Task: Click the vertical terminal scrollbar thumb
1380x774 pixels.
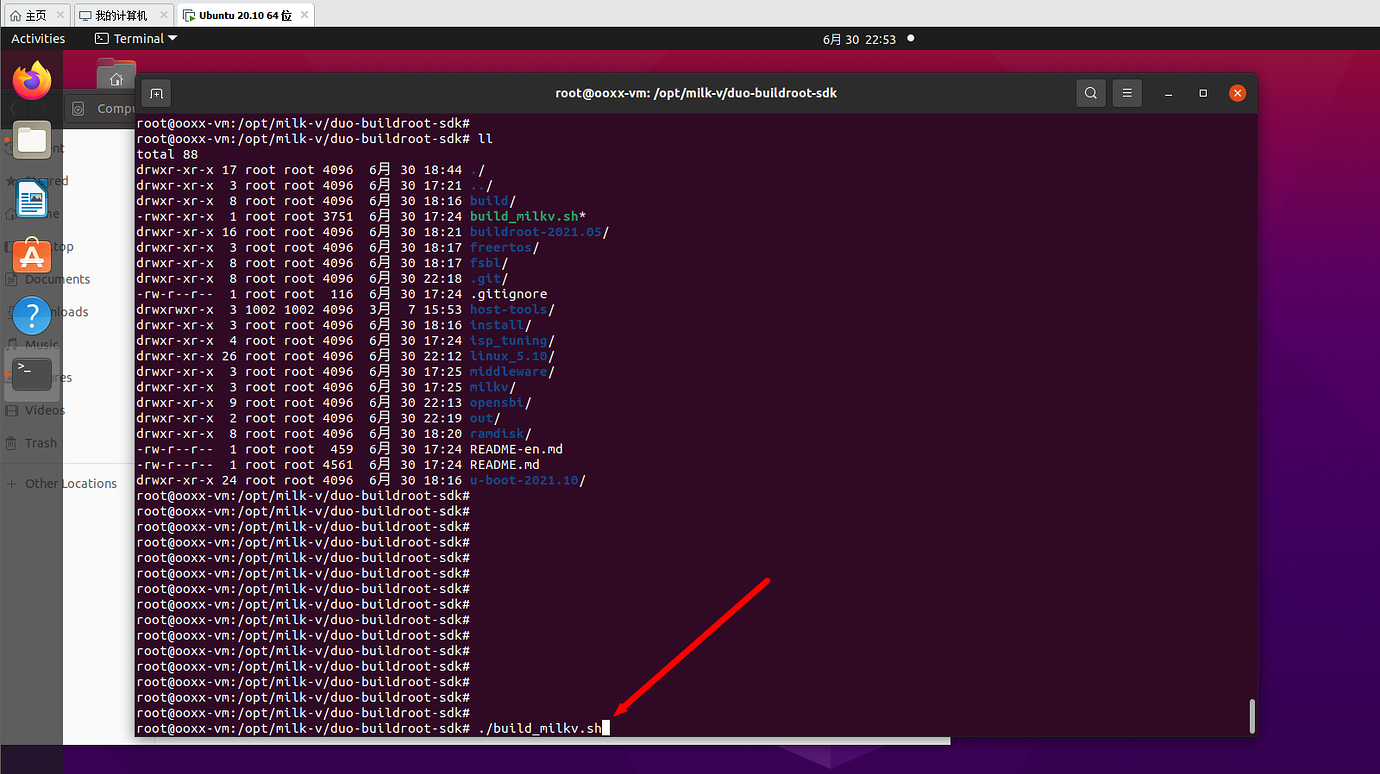Action: (1251, 715)
